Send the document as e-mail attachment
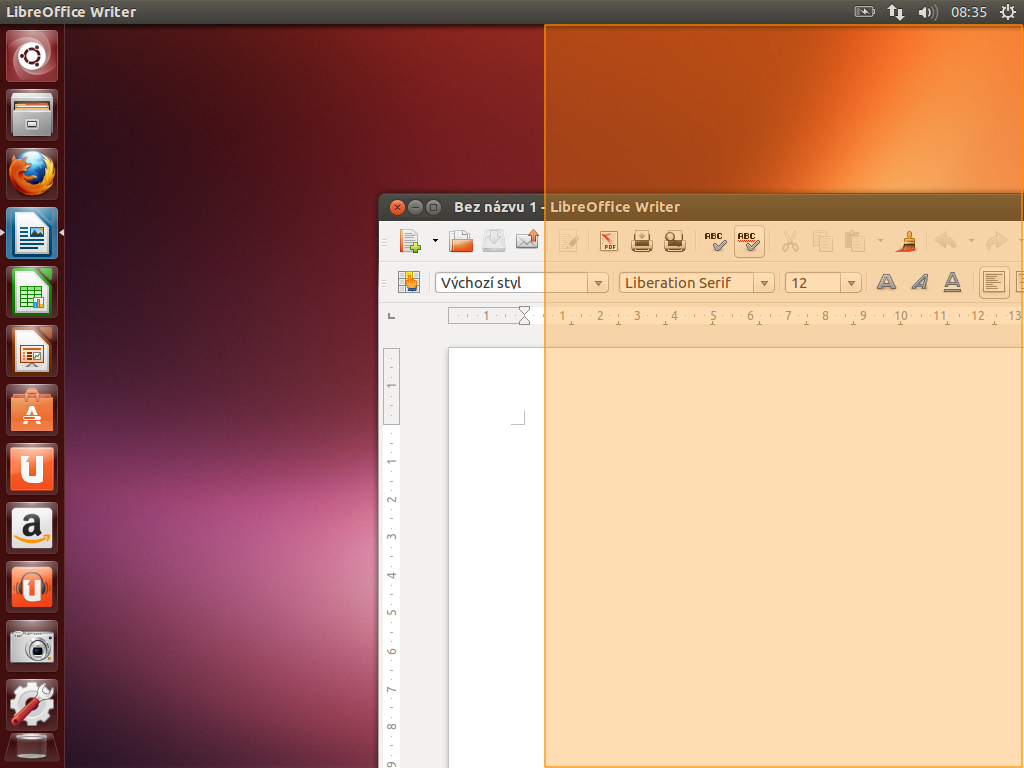Image resolution: width=1024 pixels, height=768 pixels. 527,241
